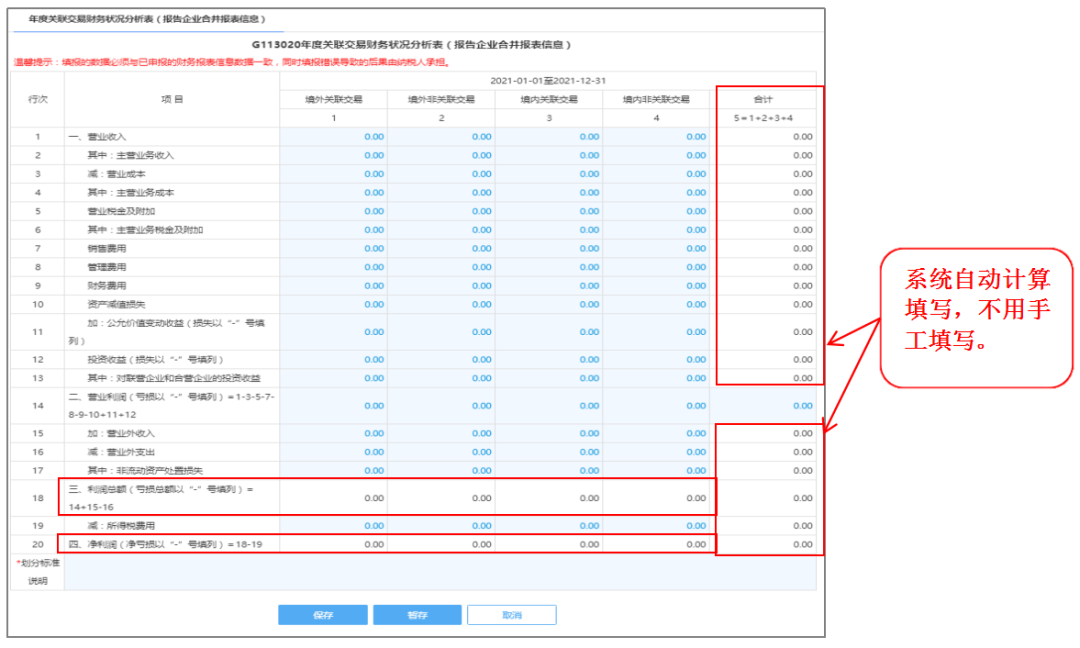Edit row 12 投资收益 境内非关联交易 cell

point(656,359)
